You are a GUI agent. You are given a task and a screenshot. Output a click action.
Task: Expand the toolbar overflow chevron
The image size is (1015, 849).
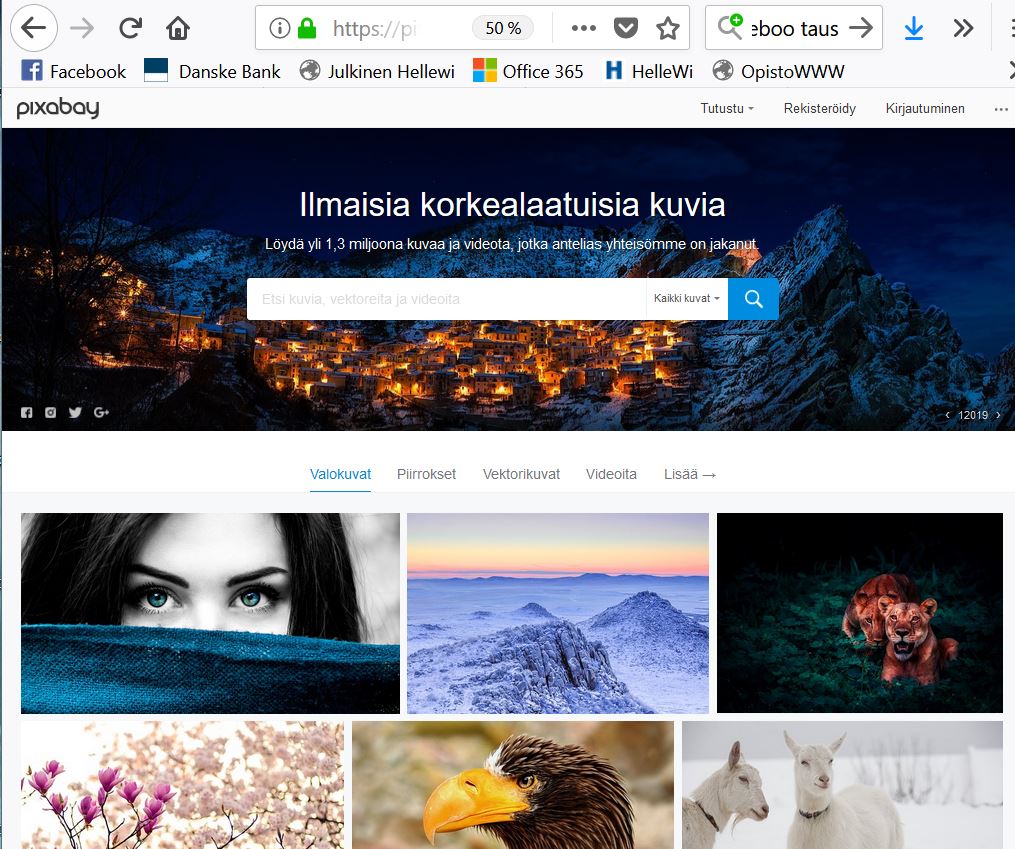coord(963,28)
